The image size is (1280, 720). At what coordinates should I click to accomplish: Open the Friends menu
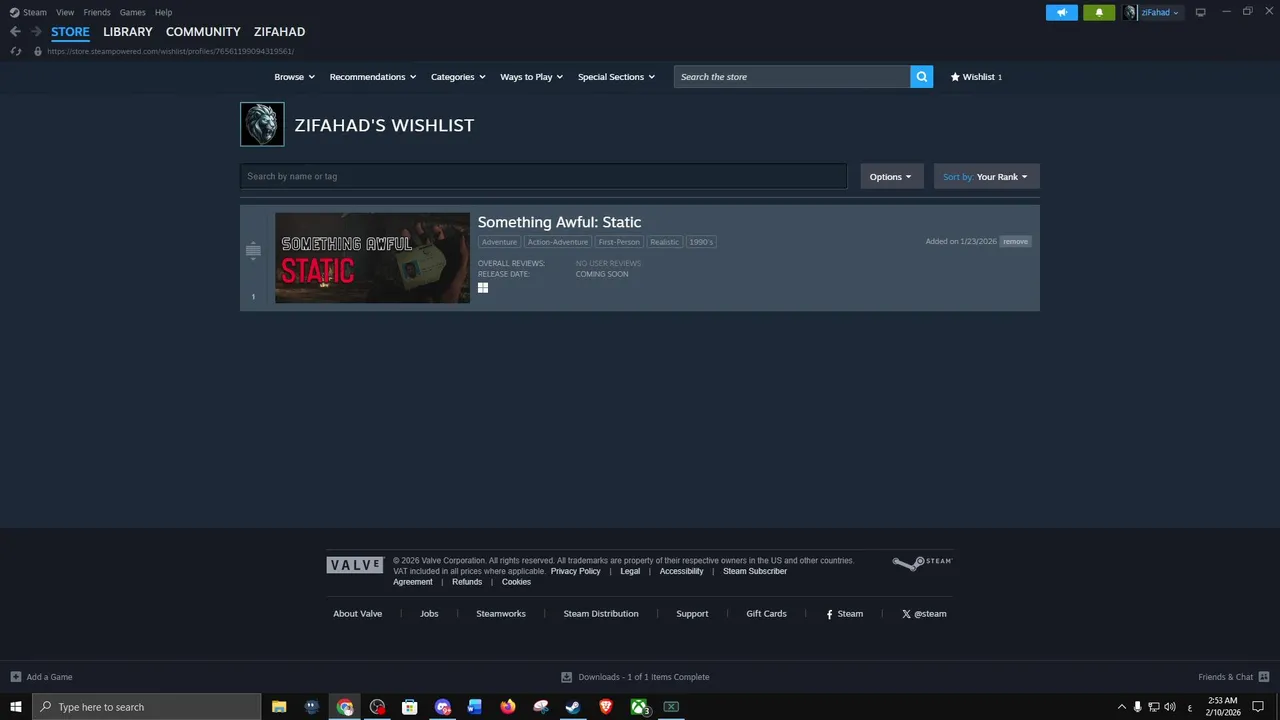coord(97,12)
